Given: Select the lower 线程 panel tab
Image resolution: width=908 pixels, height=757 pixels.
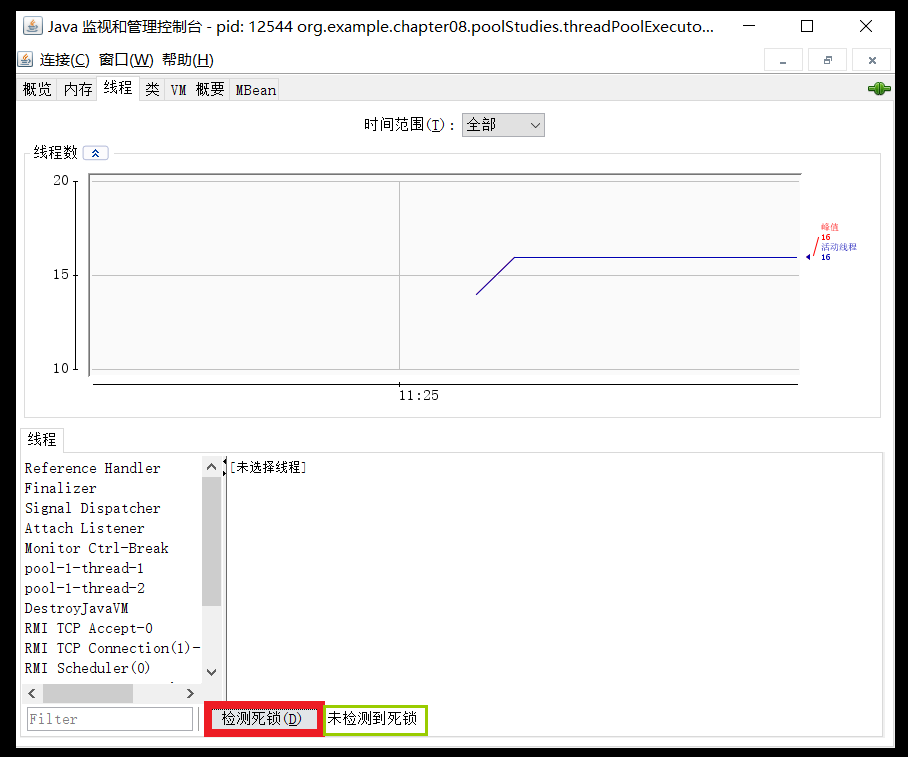Looking at the screenshot, I should tap(42, 440).
